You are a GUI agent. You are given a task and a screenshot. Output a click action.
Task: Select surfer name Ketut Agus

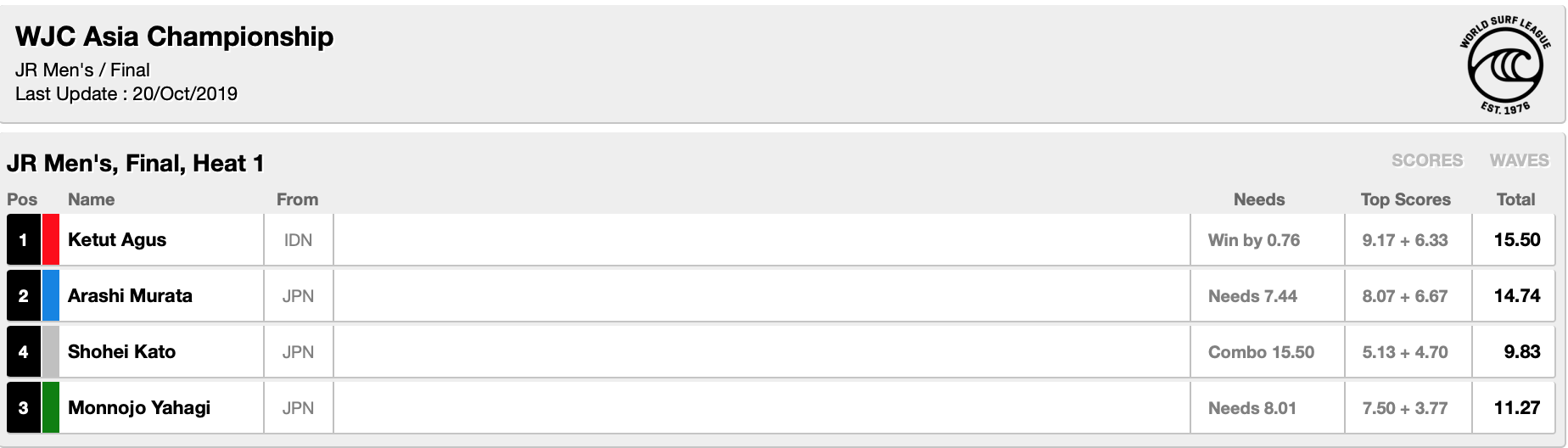tap(117, 240)
